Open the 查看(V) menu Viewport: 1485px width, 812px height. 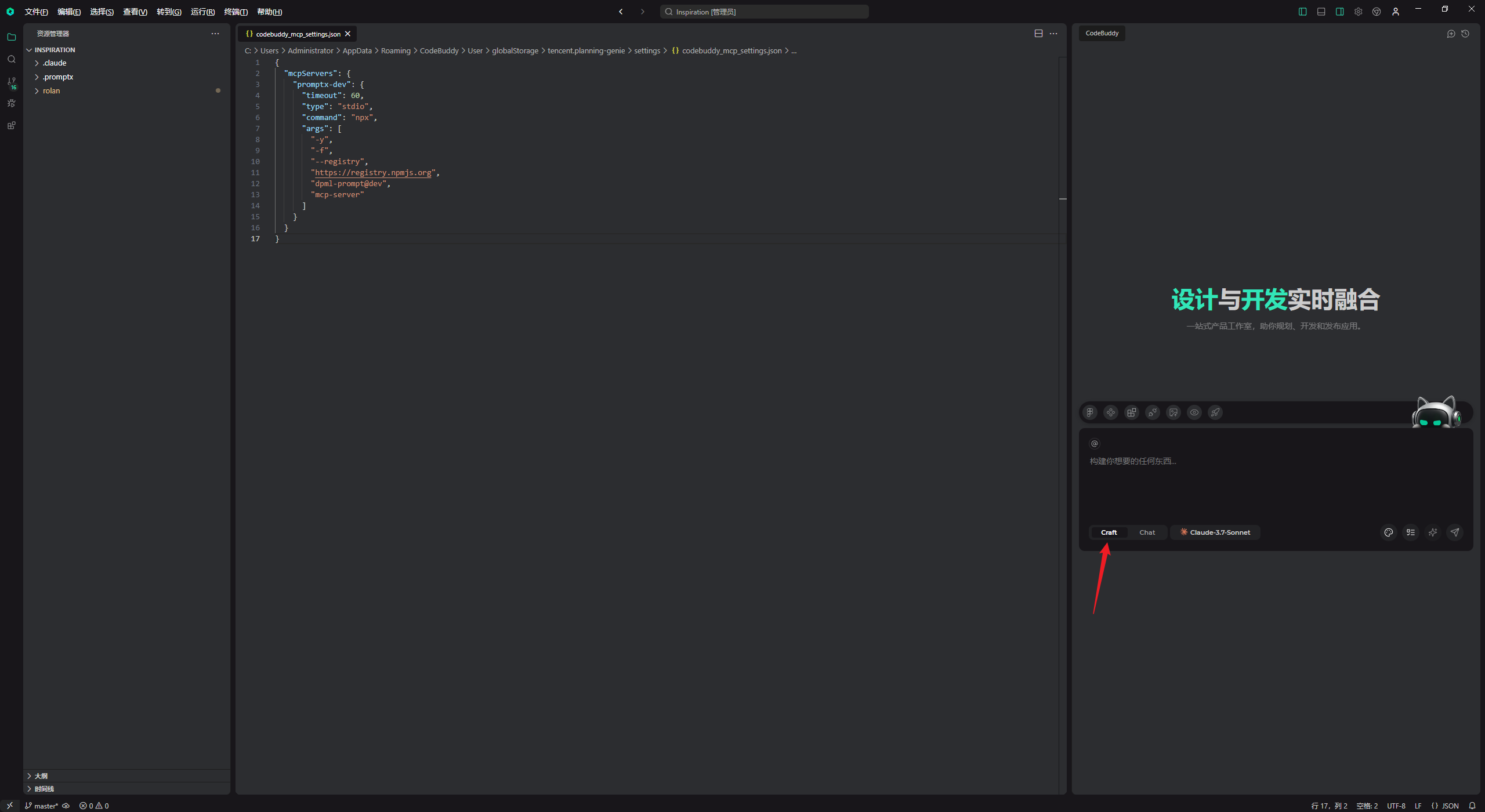[x=135, y=12]
